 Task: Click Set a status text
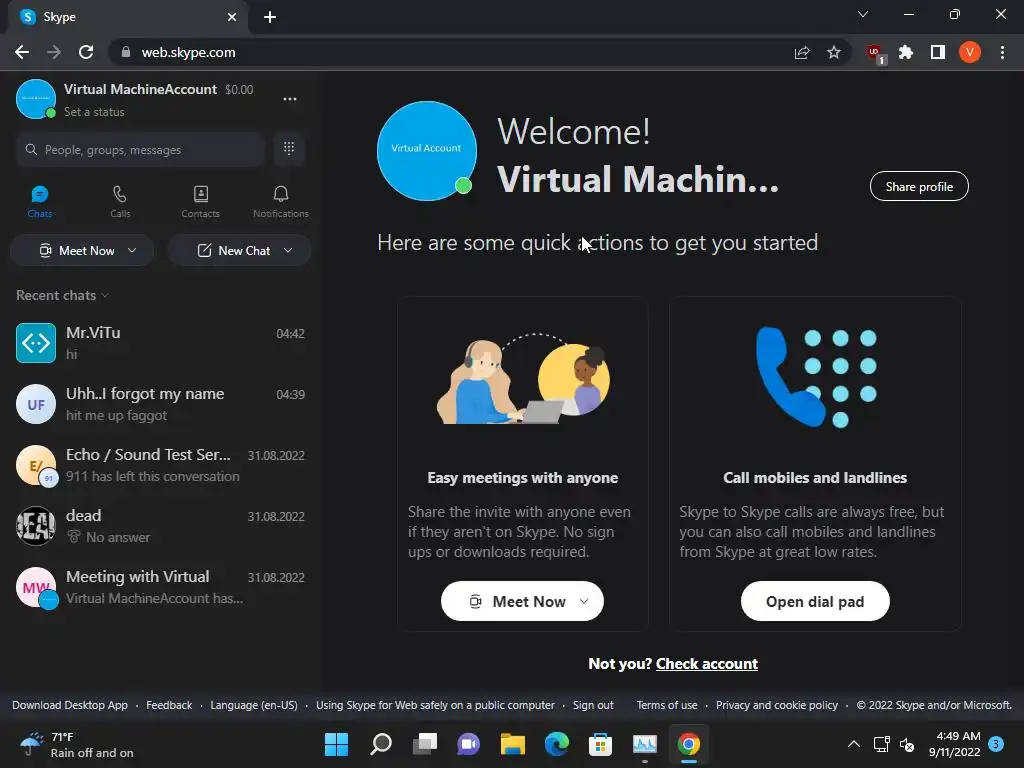pyautogui.click(x=94, y=112)
